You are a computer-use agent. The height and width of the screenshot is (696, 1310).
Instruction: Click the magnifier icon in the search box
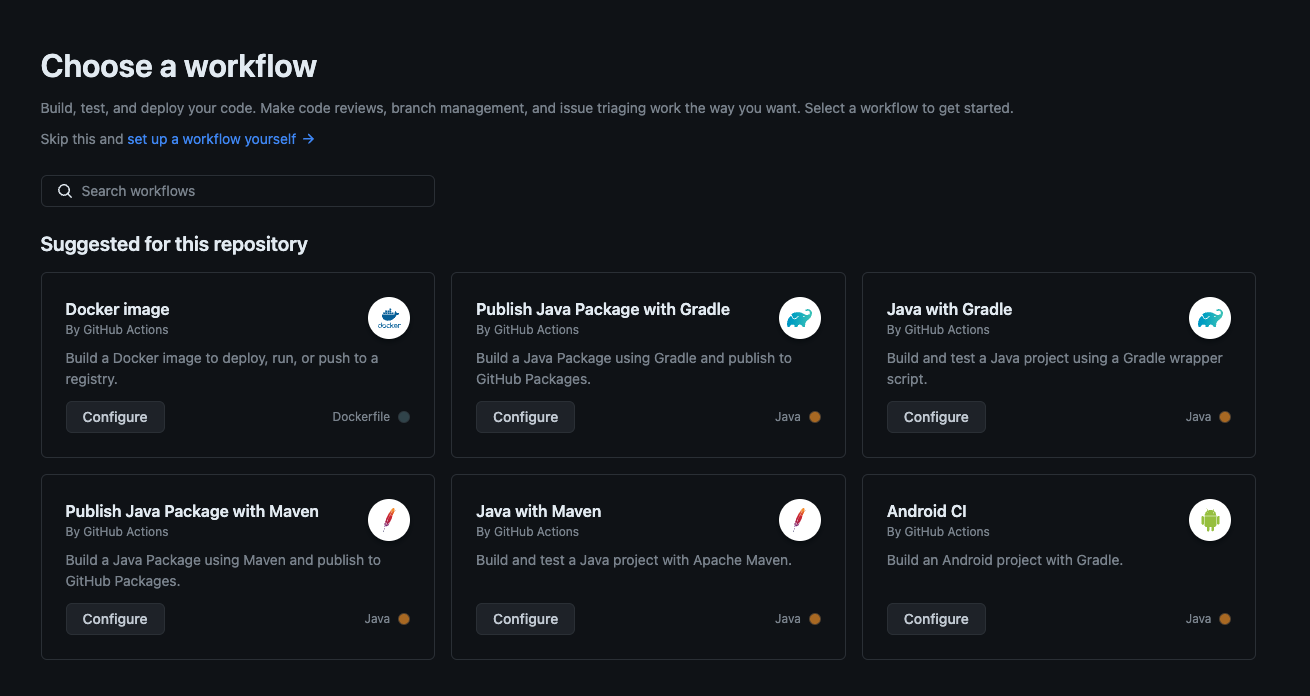(x=65, y=191)
